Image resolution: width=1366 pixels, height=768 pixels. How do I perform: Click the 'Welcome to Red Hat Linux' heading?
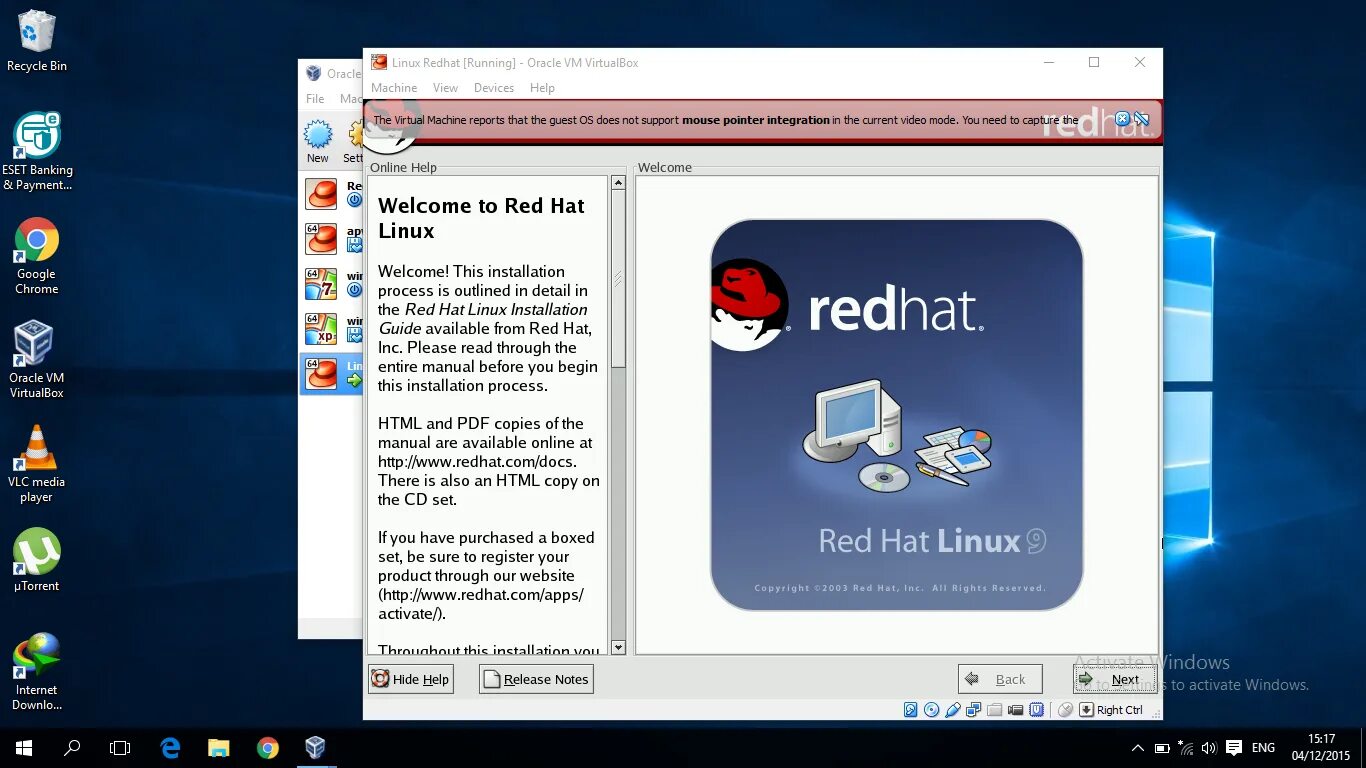(481, 218)
